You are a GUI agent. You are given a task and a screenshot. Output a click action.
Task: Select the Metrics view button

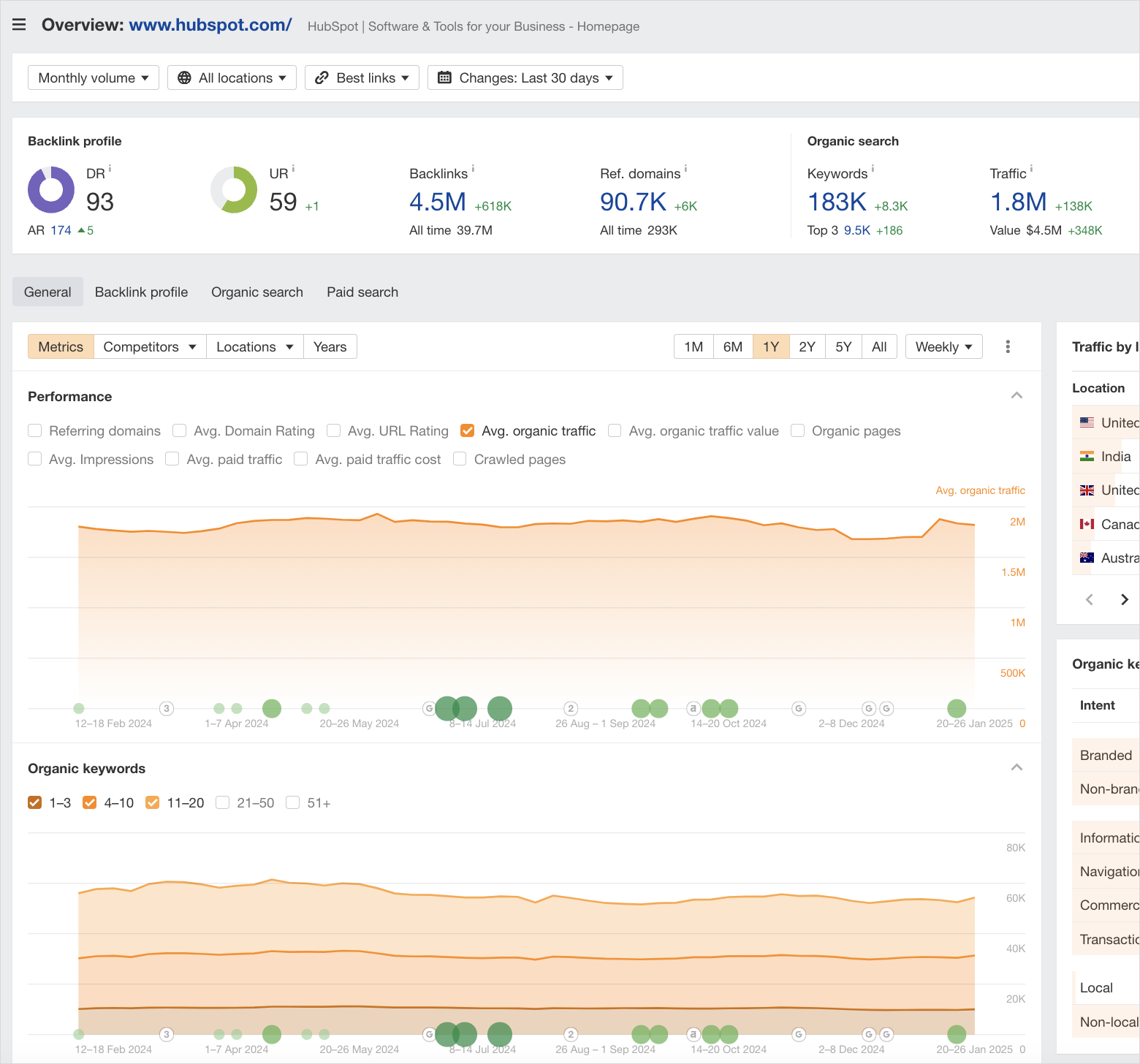click(61, 346)
